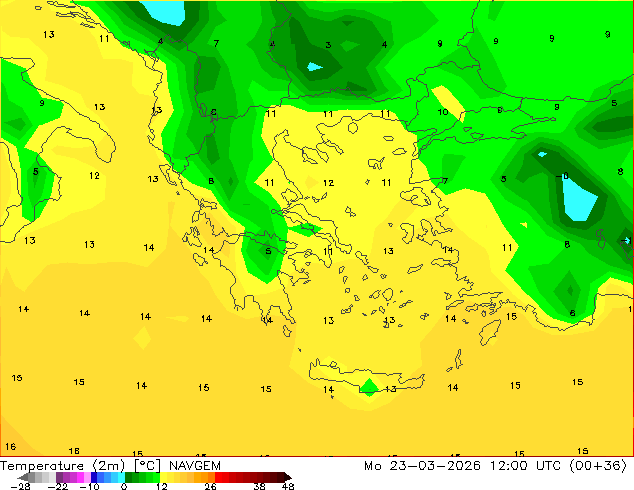
Task: Click the dark maroon arrow at colorbar's hot end
Action: click(287, 478)
